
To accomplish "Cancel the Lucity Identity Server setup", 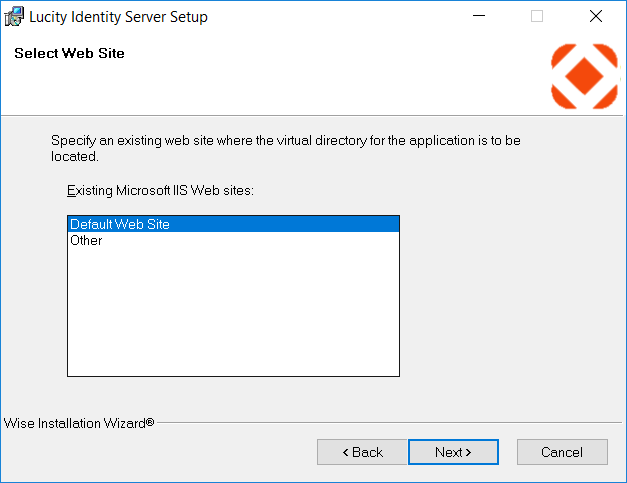I will point(561,452).
